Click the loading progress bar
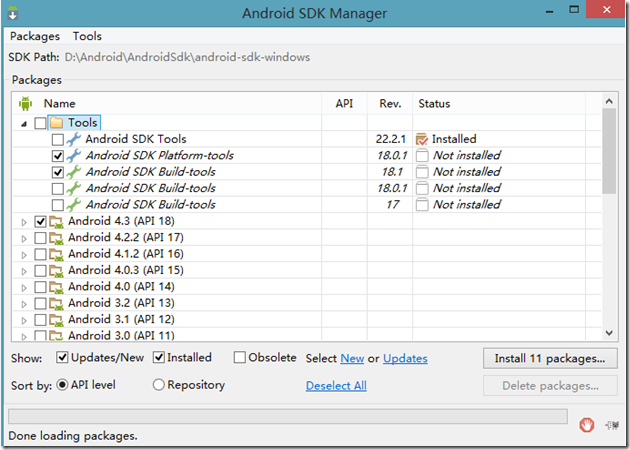This screenshot has width=630, height=450. (x=288, y=417)
